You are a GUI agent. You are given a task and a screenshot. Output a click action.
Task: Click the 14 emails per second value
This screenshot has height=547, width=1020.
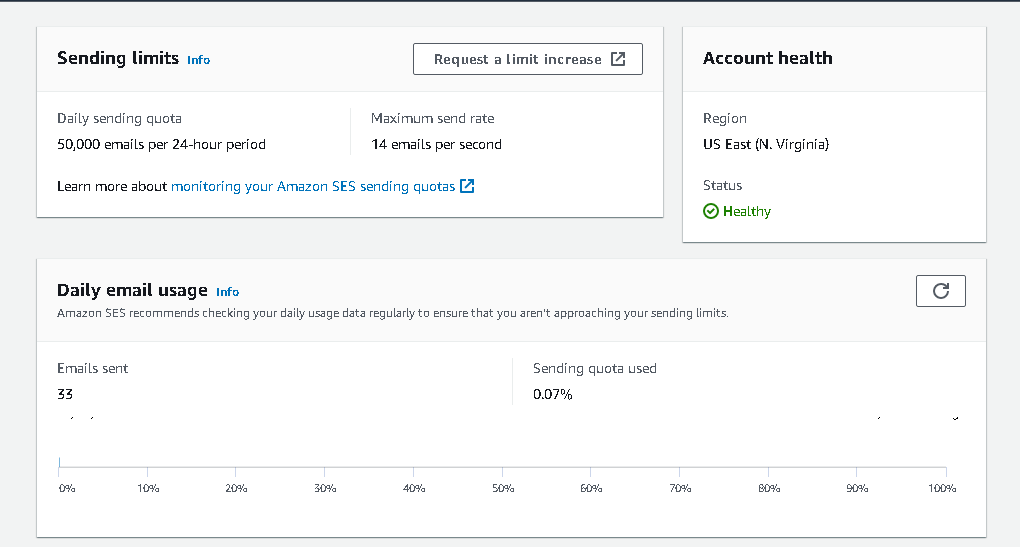pos(436,144)
